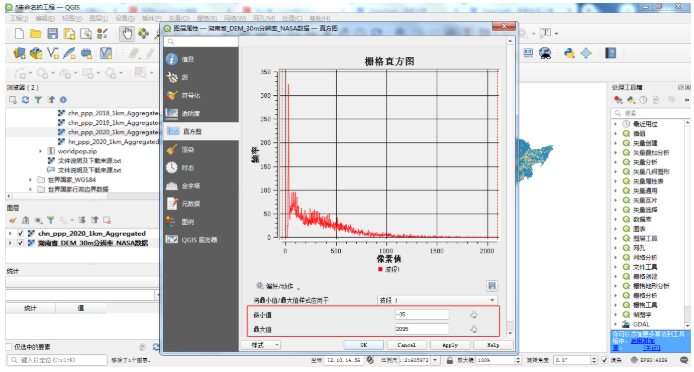
Task: Open map scale dropdown in status bar
Action: click(436, 360)
